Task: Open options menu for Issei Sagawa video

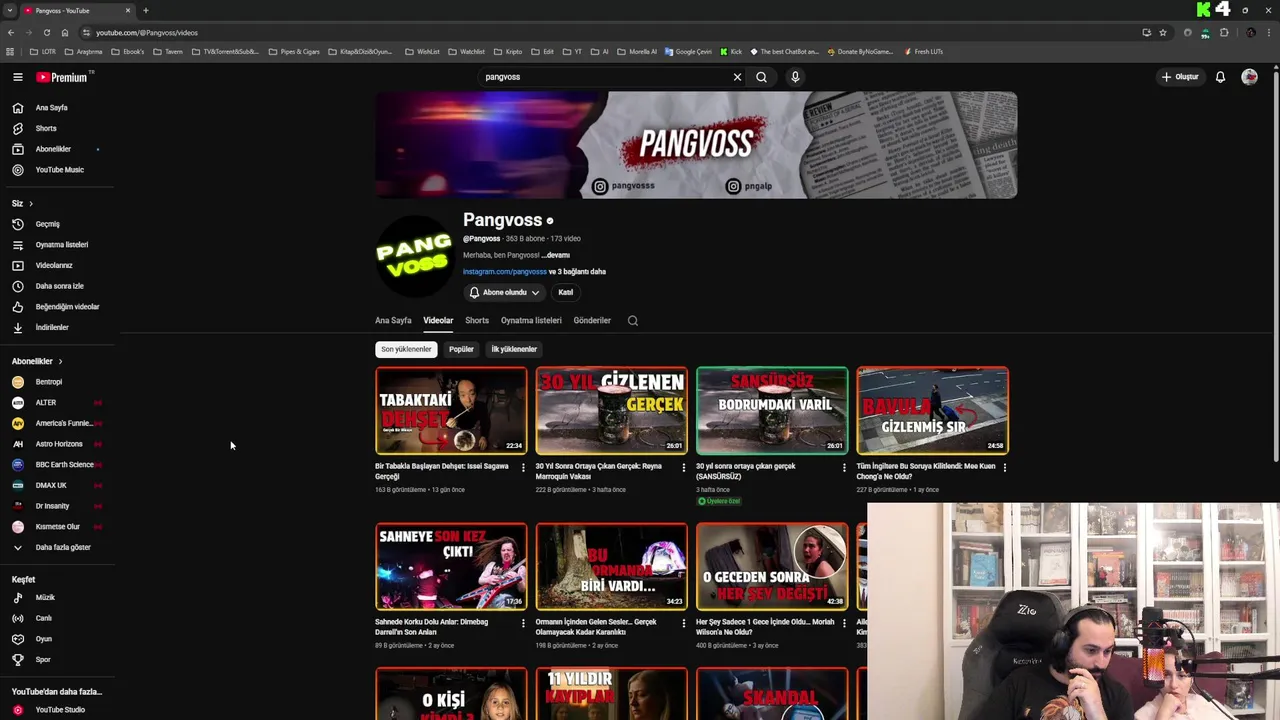Action: pos(523,467)
